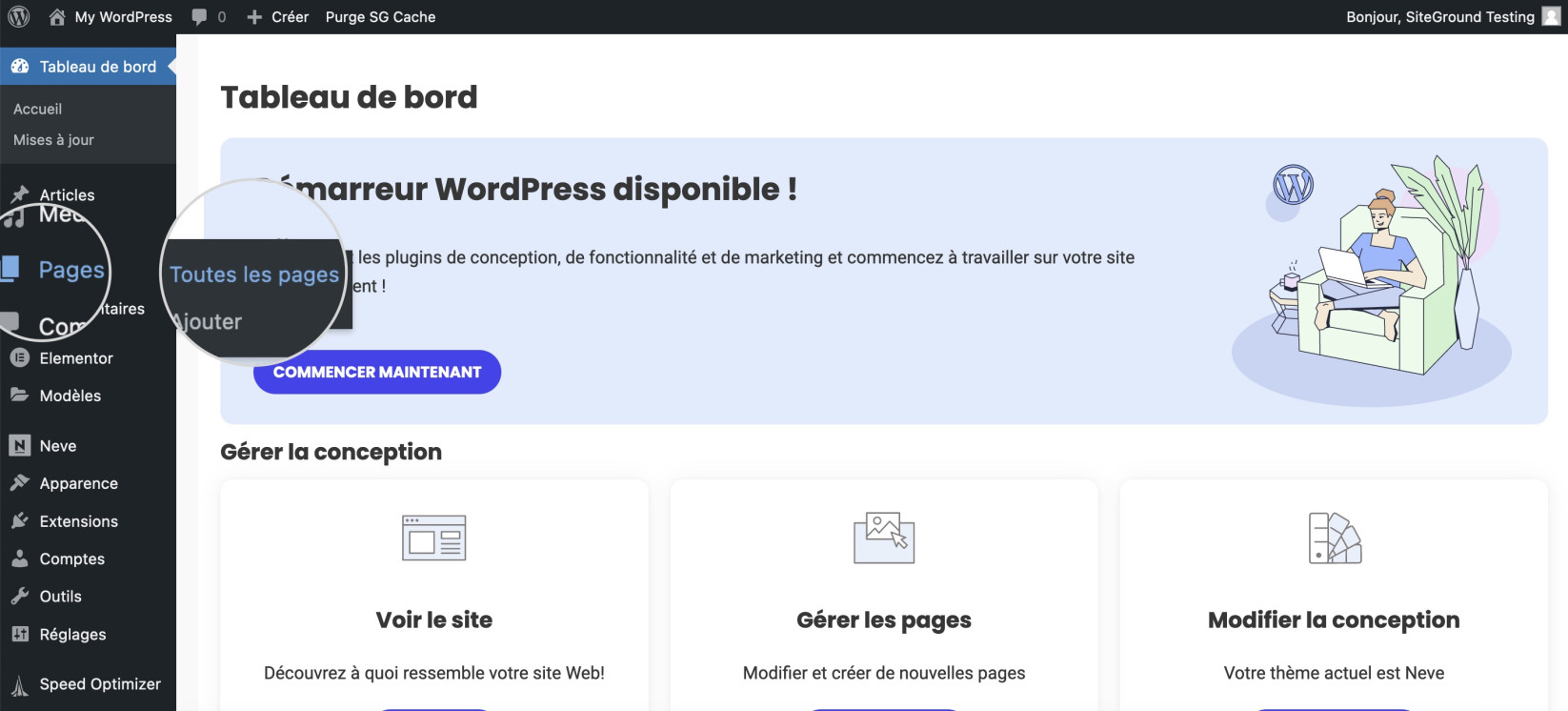Click the WordPress logo in banner illustration
Viewport: 1568px width, 711px height.
(1294, 185)
